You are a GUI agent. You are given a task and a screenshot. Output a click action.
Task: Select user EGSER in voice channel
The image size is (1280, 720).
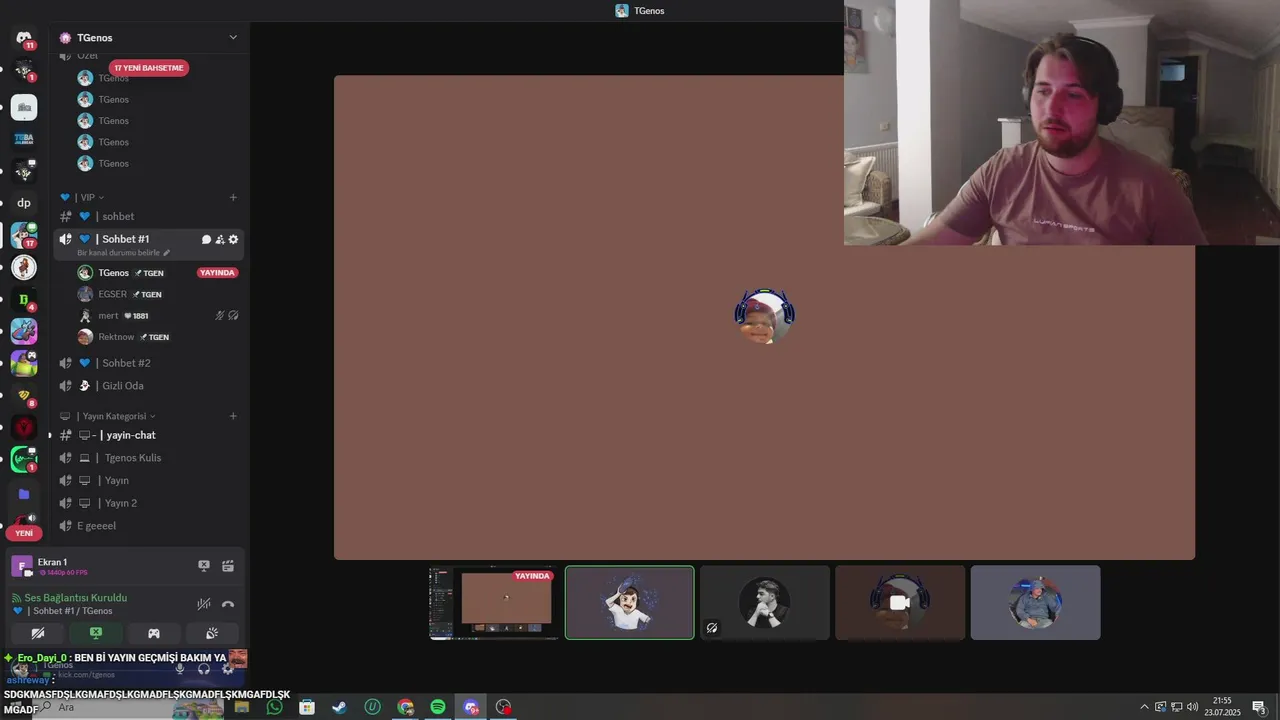(x=158, y=294)
